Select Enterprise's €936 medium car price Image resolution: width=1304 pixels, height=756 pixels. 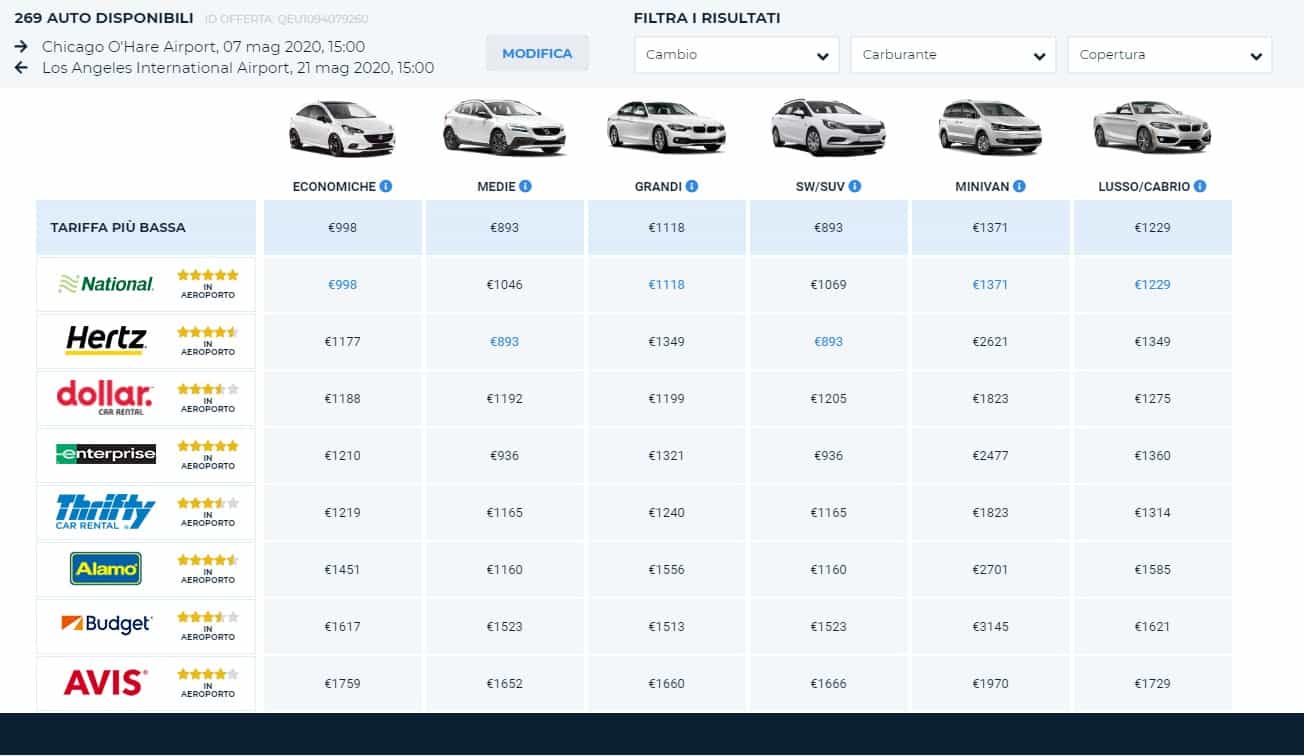[x=504, y=455]
